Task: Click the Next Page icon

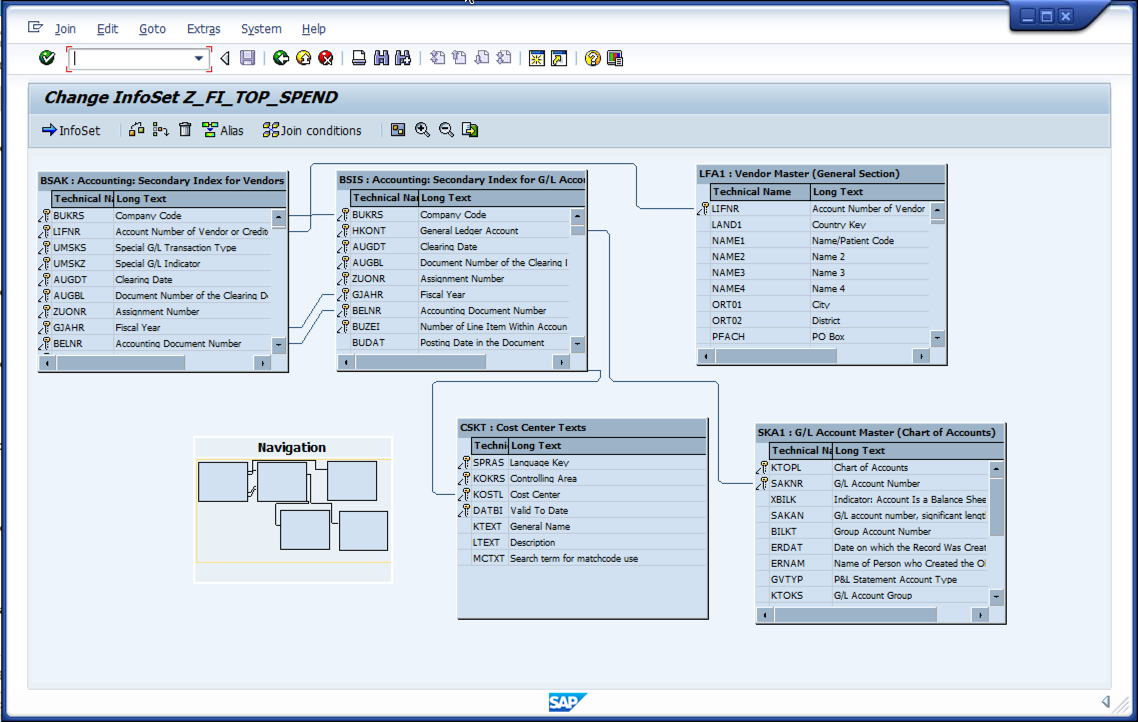Action: coord(482,58)
